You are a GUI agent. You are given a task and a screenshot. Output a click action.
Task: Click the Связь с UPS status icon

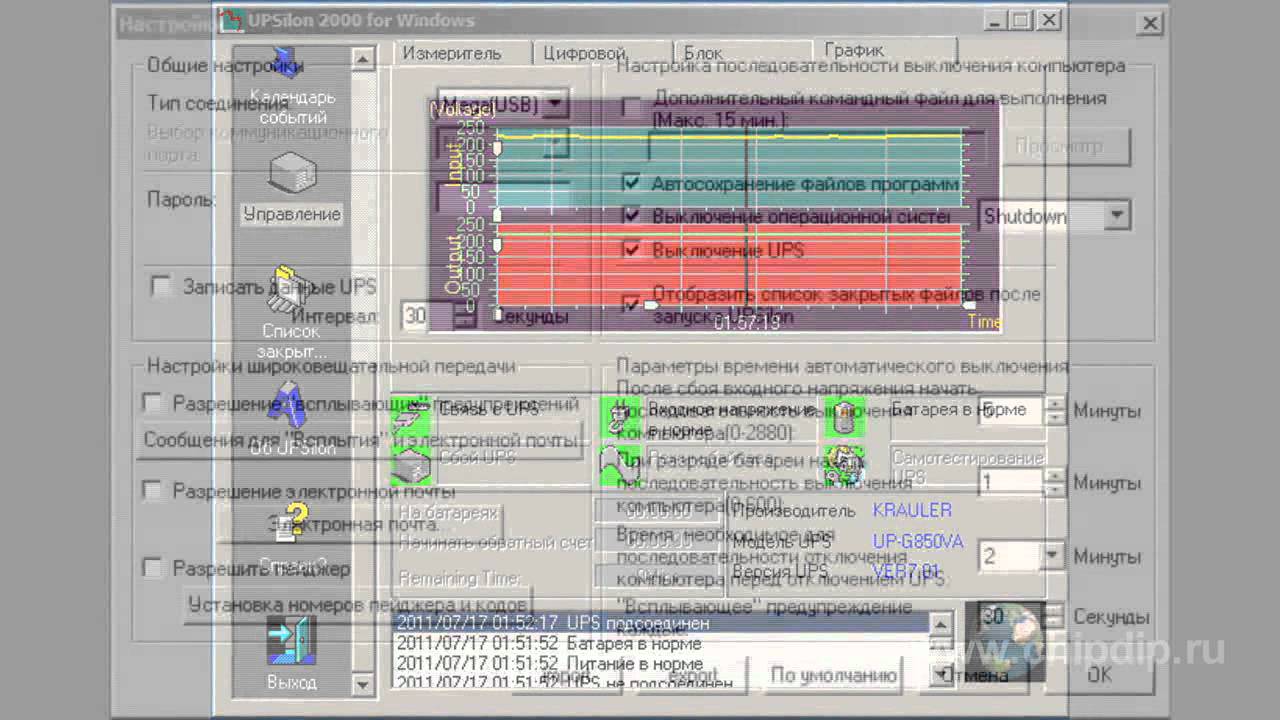410,414
